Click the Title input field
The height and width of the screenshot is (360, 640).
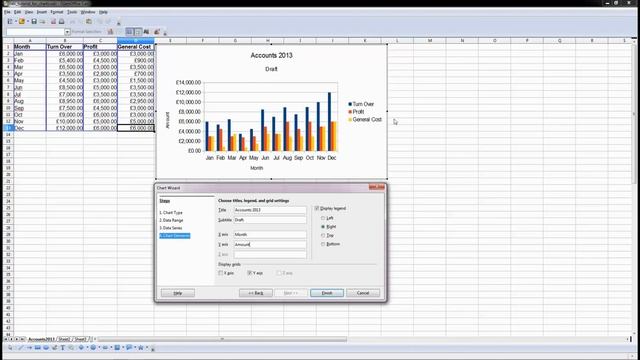point(270,210)
